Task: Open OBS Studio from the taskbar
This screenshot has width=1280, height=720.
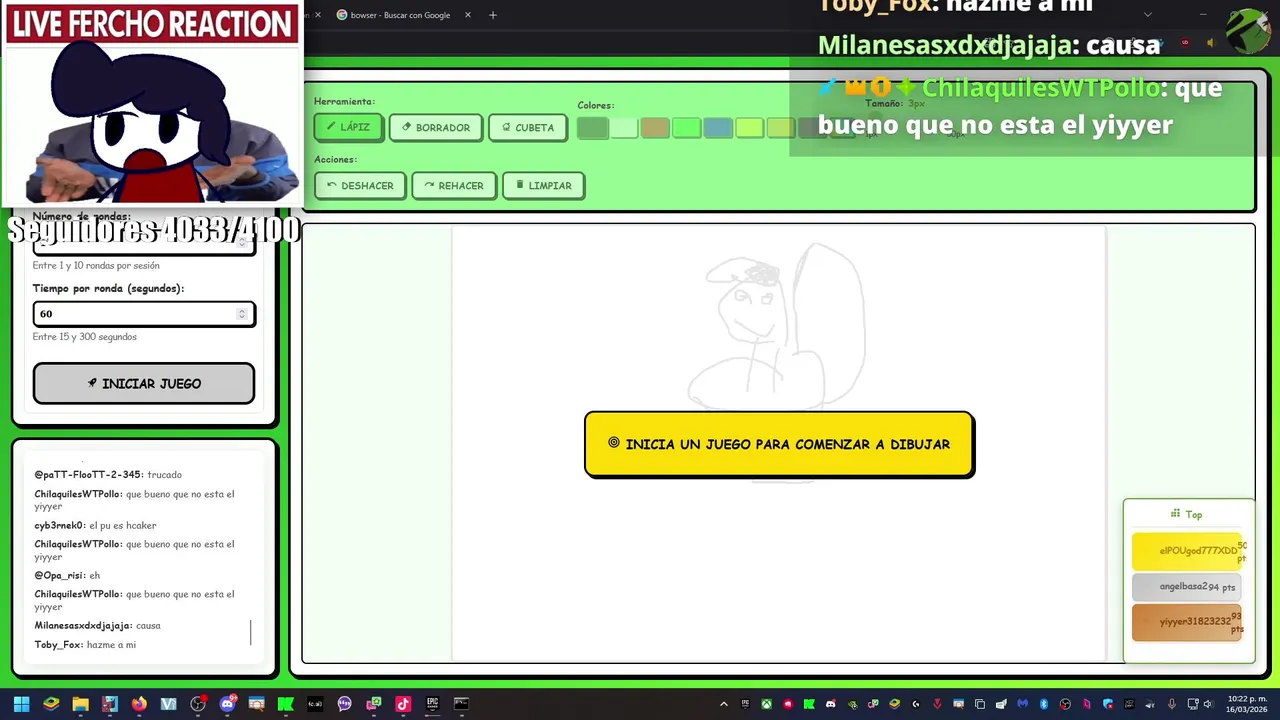Action: tap(198, 704)
